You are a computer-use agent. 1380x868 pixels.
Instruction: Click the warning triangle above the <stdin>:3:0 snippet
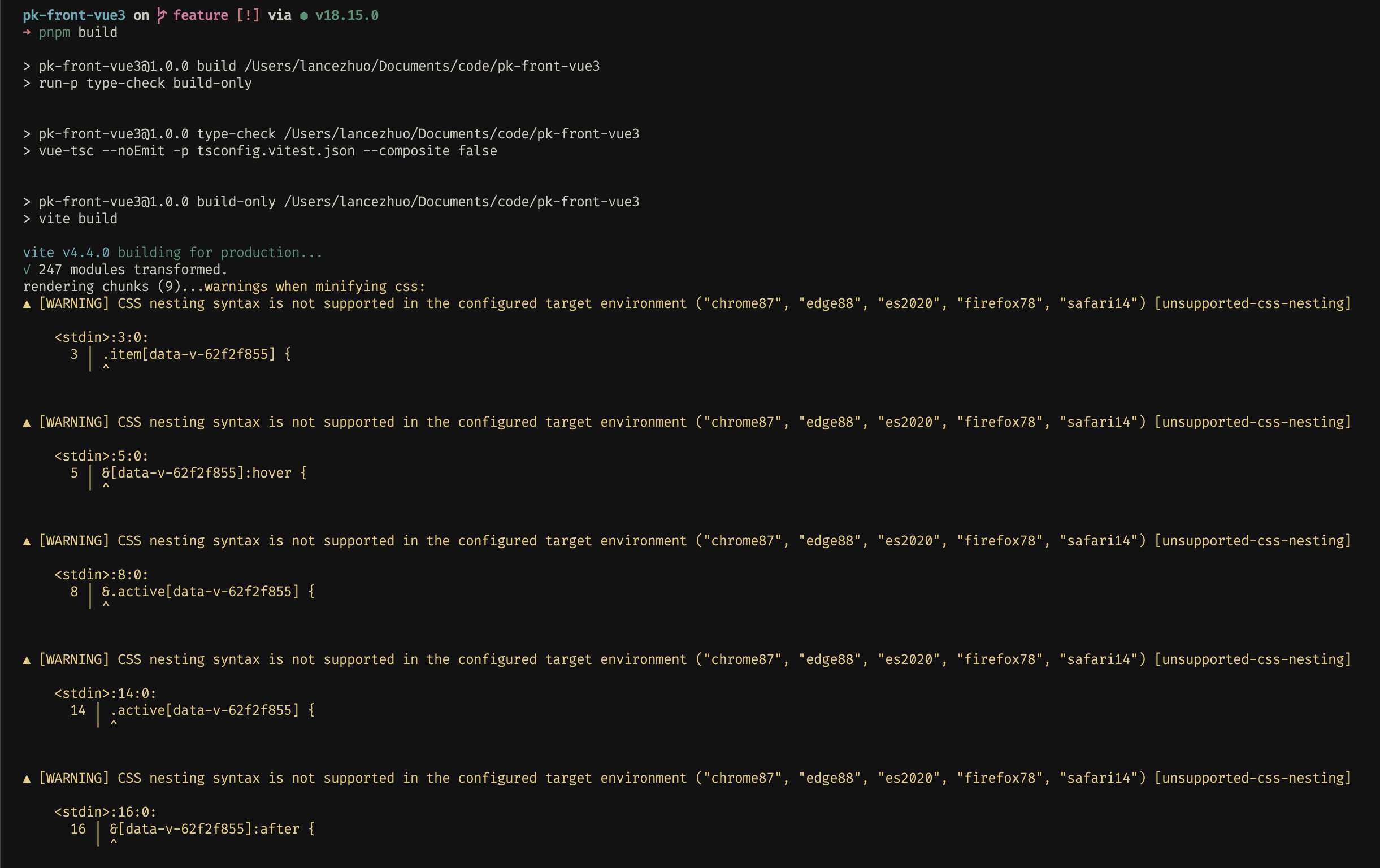(27, 304)
